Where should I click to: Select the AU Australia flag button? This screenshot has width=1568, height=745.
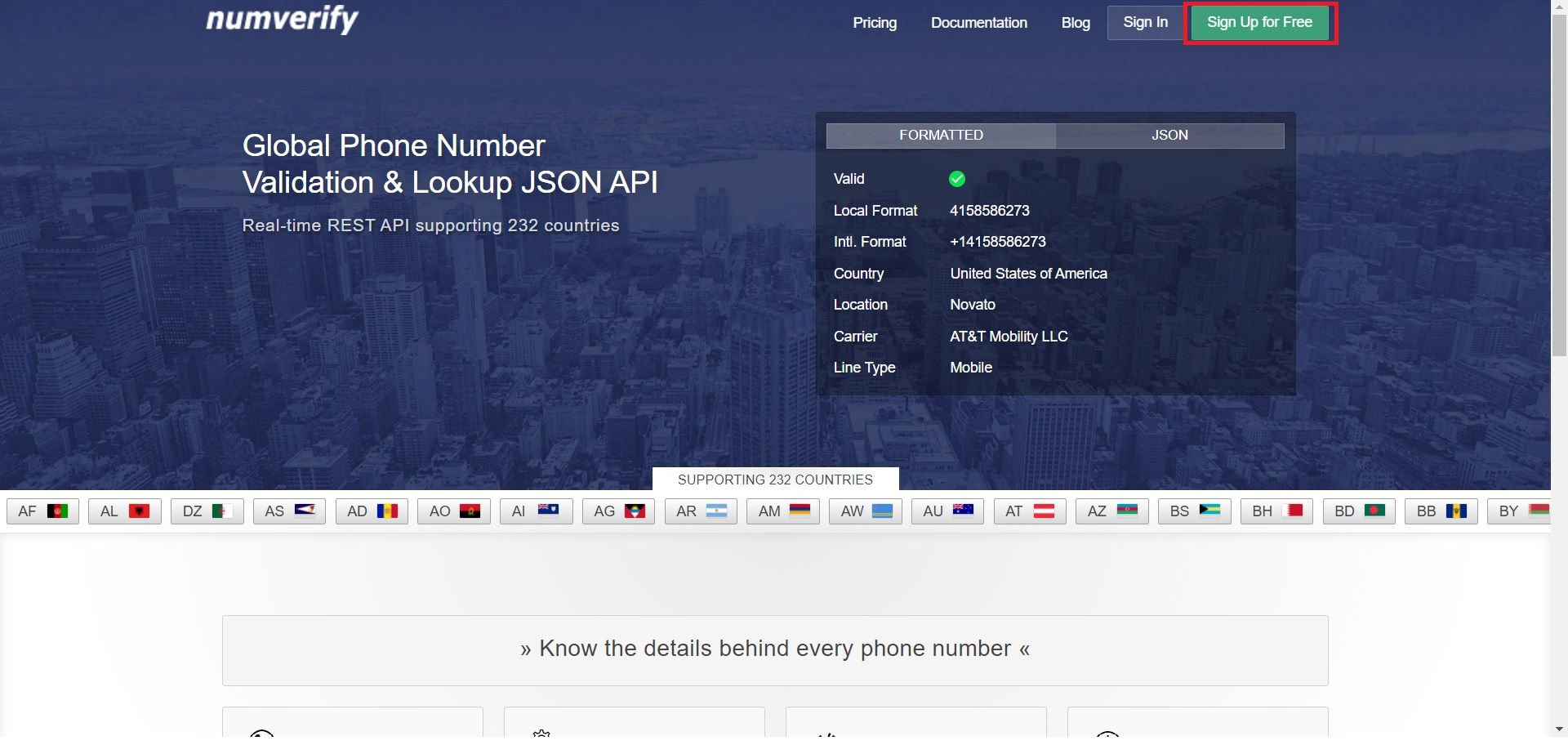pos(948,511)
